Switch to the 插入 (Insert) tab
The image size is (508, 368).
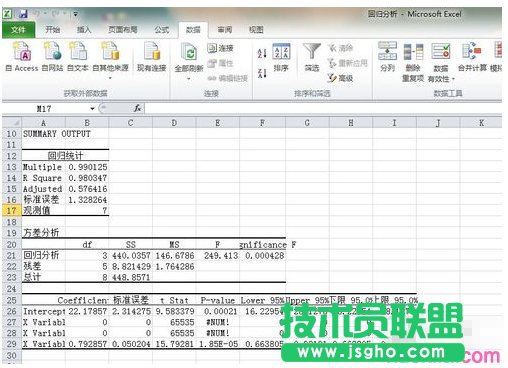click(84, 30)
